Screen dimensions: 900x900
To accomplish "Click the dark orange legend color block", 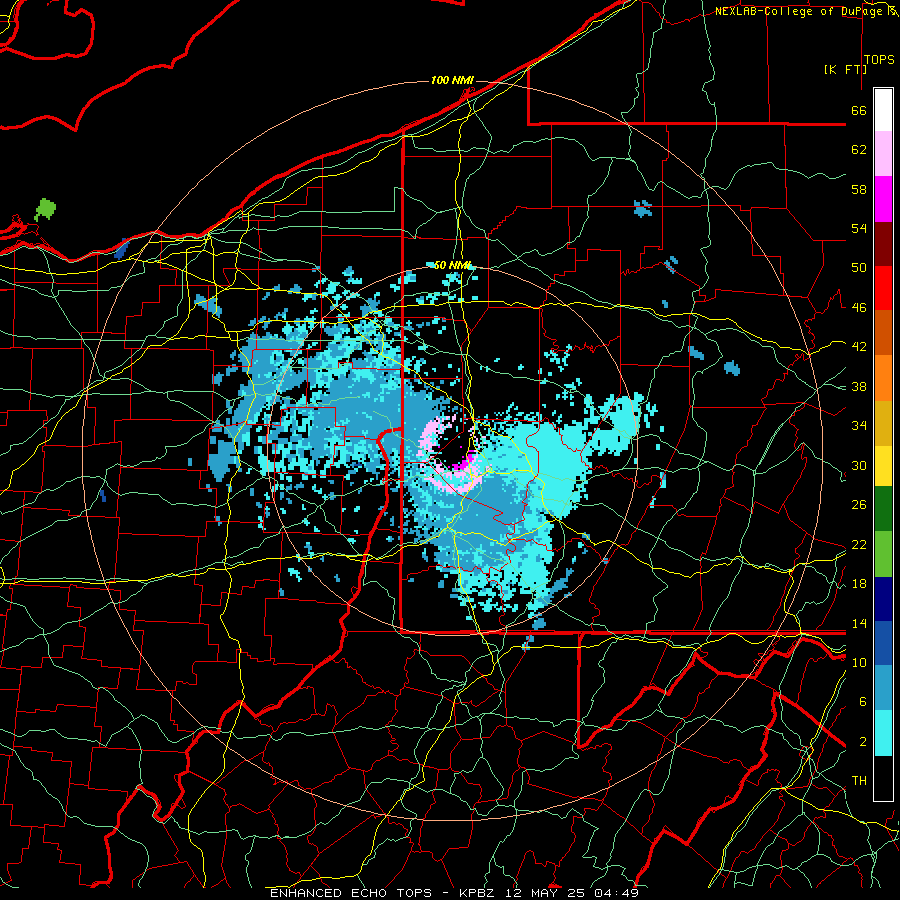I will [883, 333].
